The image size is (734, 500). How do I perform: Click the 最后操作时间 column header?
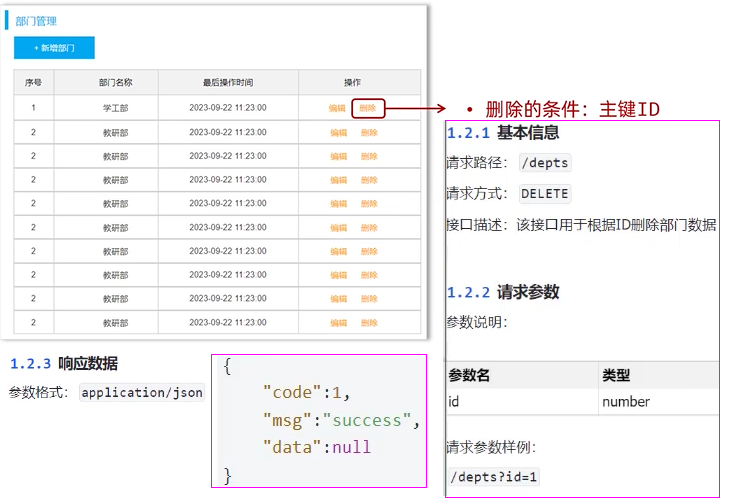coord(227,83)
